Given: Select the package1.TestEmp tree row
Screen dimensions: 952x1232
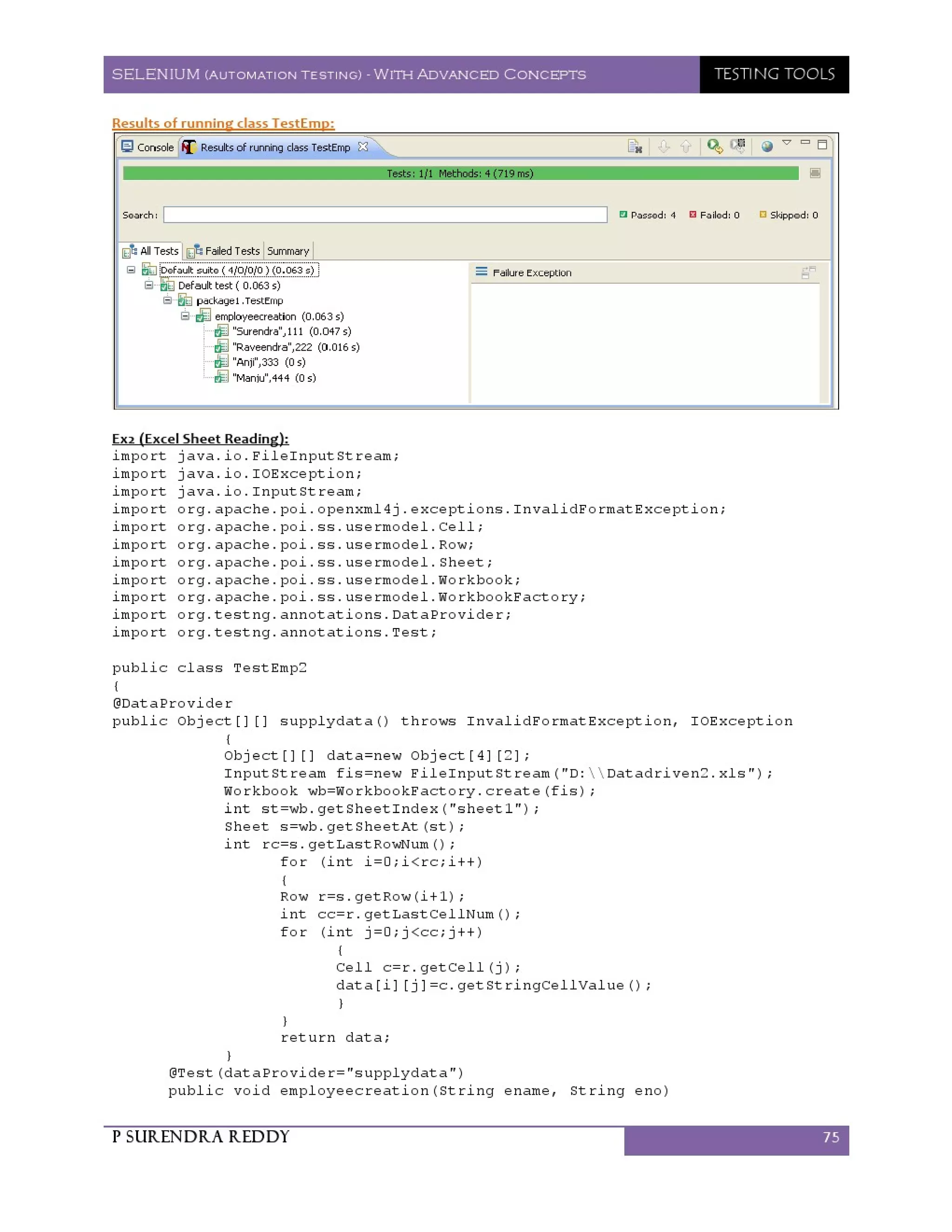Looking at the screenshot, I should click(240, 301).
